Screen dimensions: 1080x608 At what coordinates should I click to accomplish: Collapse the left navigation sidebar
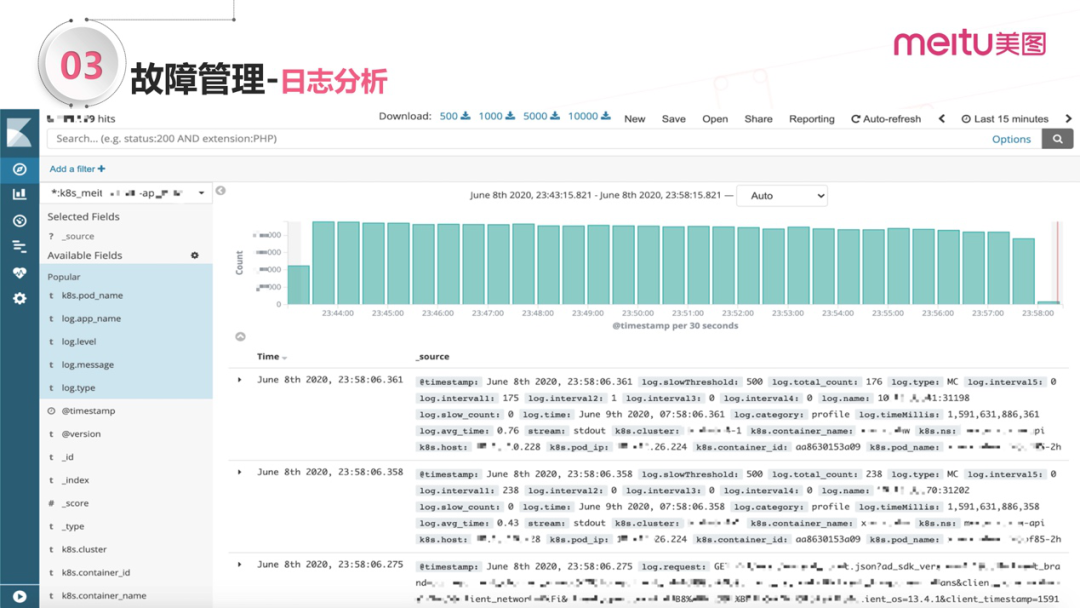(x=19, y=596)
